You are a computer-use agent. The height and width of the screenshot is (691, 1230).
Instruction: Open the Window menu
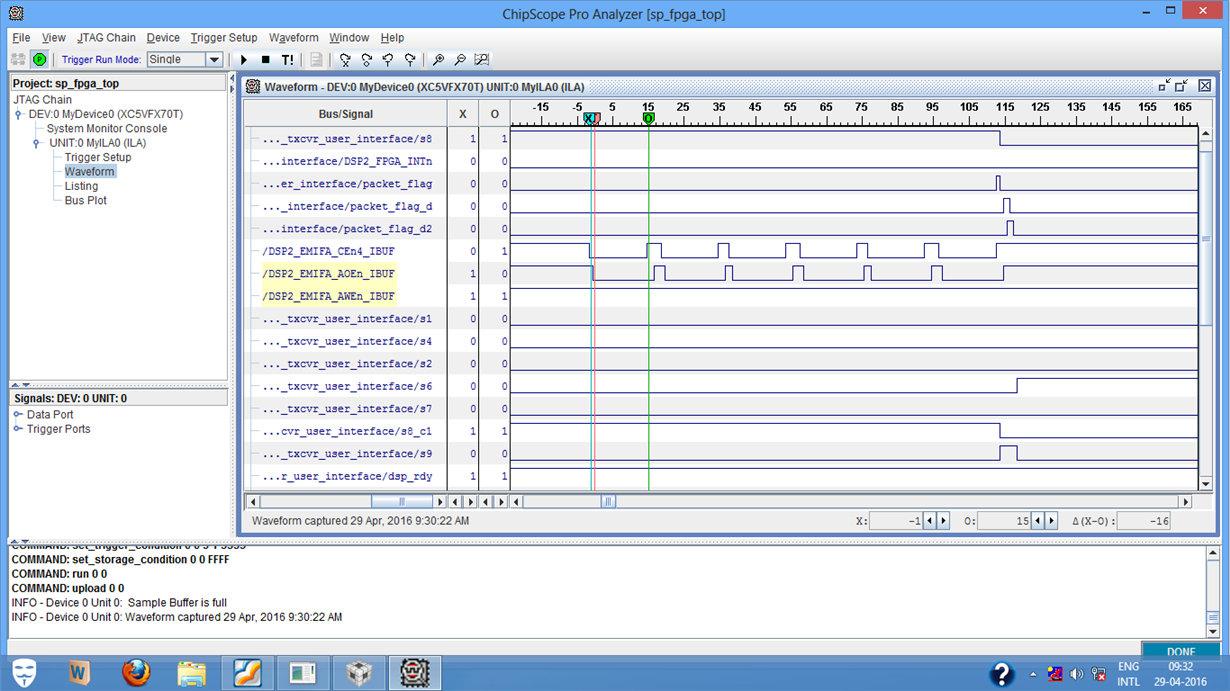[x=349, y=38]
